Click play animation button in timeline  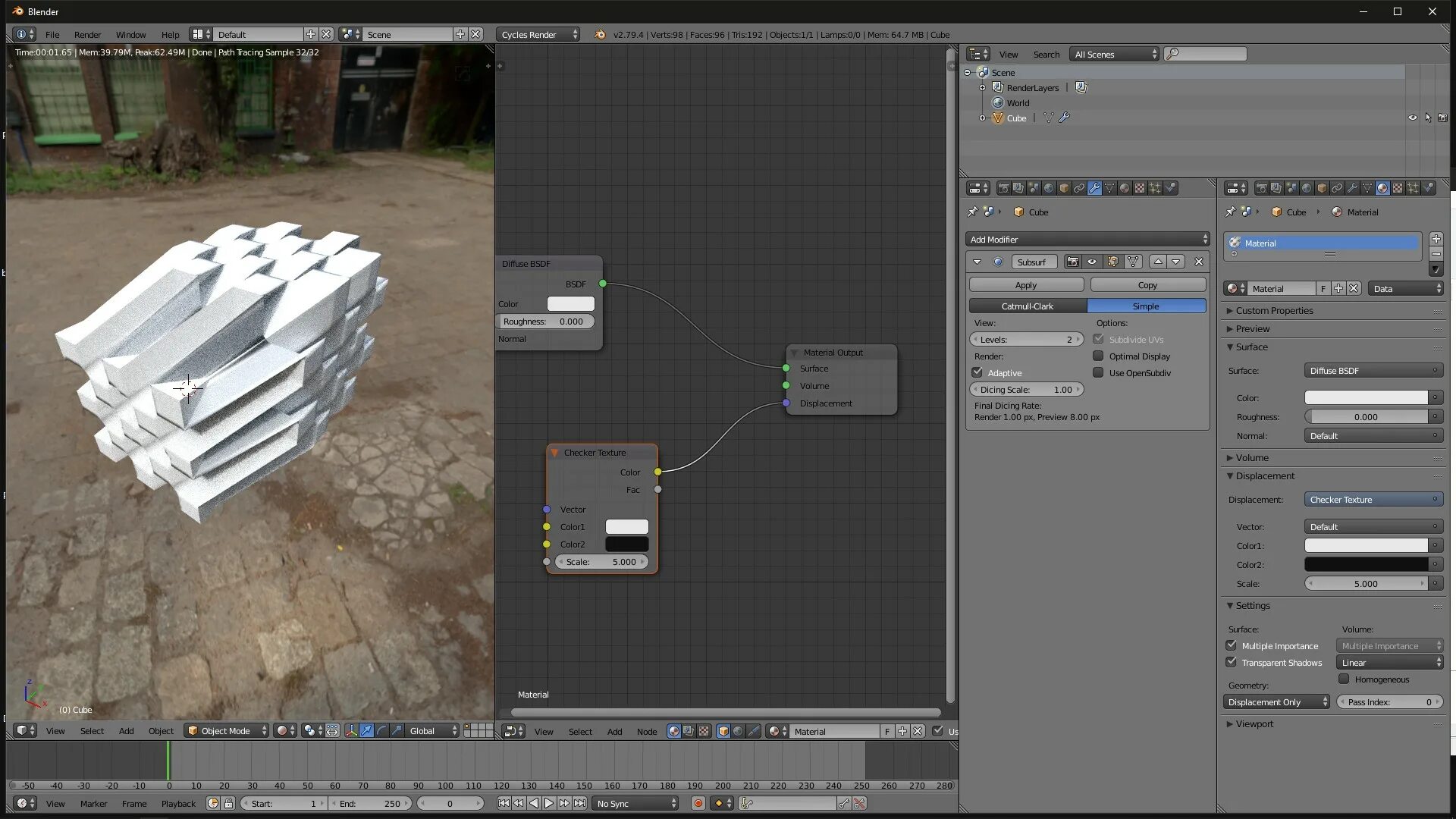pos(549,803)
